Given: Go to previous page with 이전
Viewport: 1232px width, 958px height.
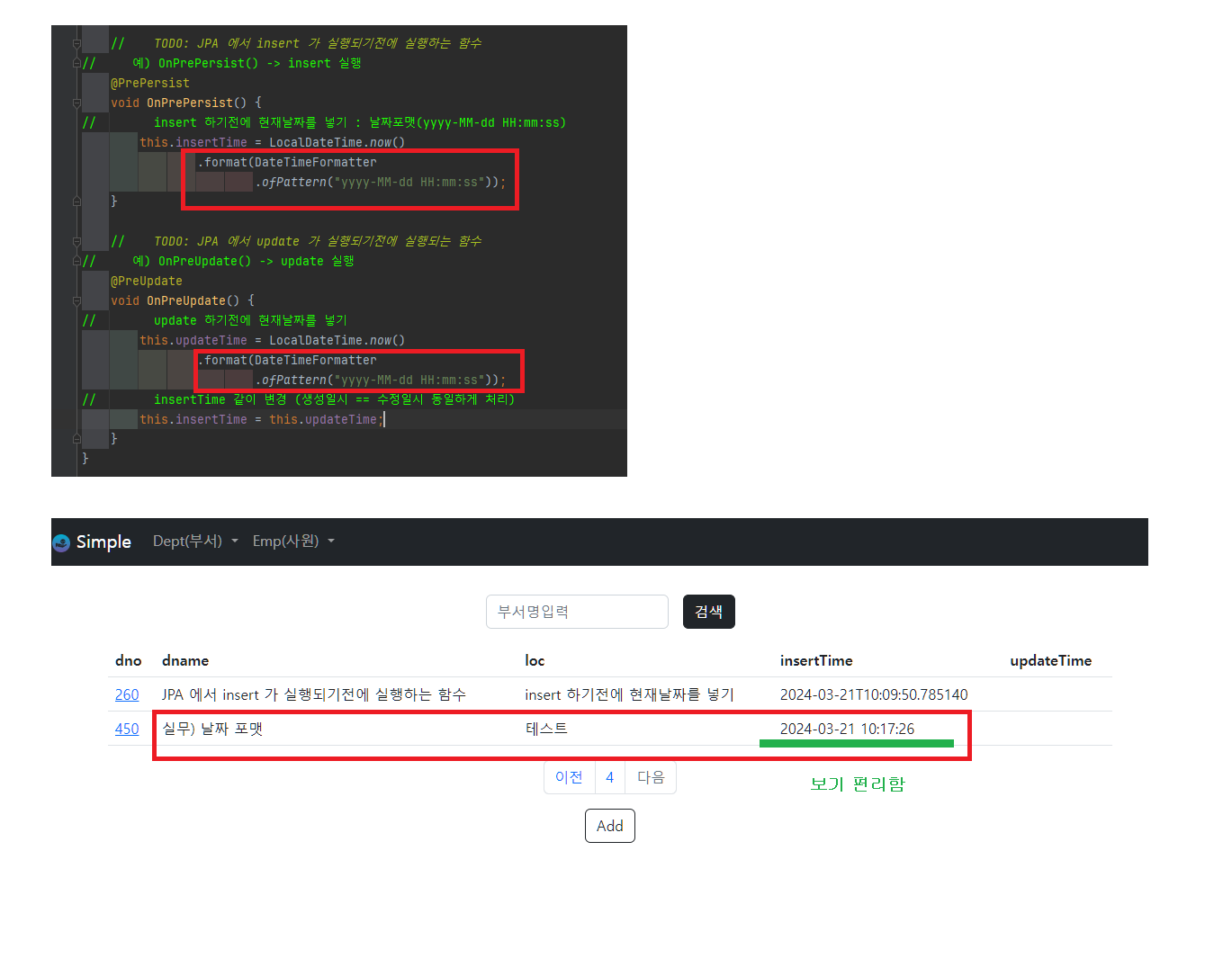Looking at the screenshot, I should tap(570, 777).
